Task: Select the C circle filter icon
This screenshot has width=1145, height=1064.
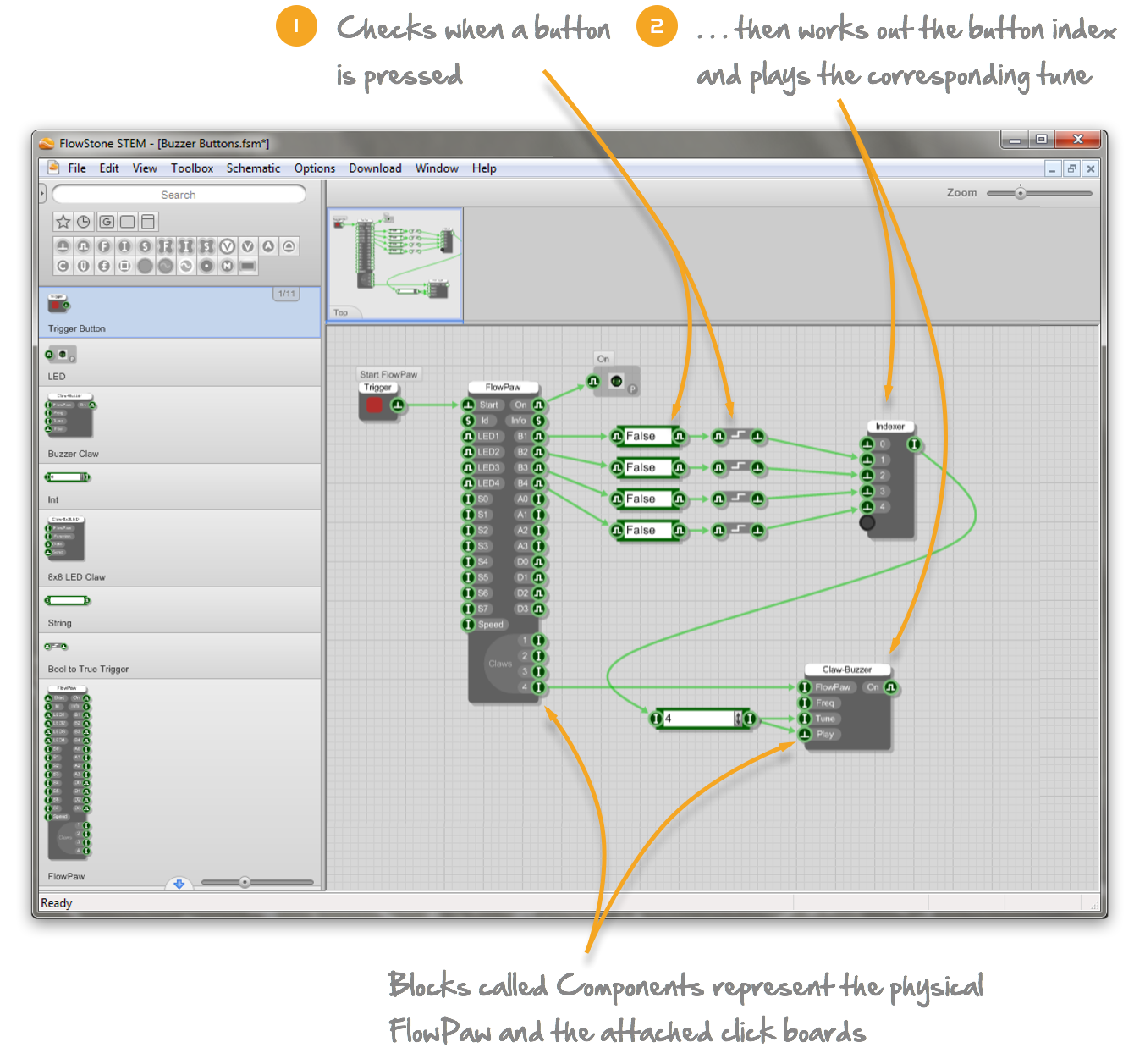Action: click(63, 266)
